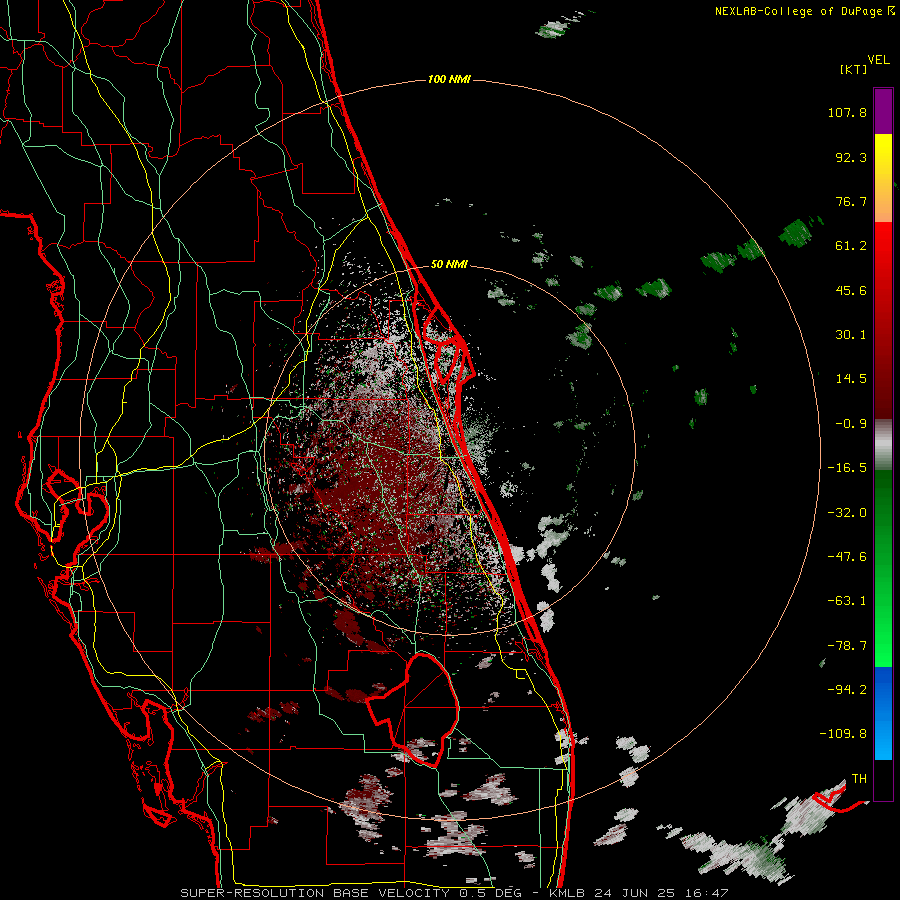Click the 30.1 velocity scale value

[x=851, y=335]
